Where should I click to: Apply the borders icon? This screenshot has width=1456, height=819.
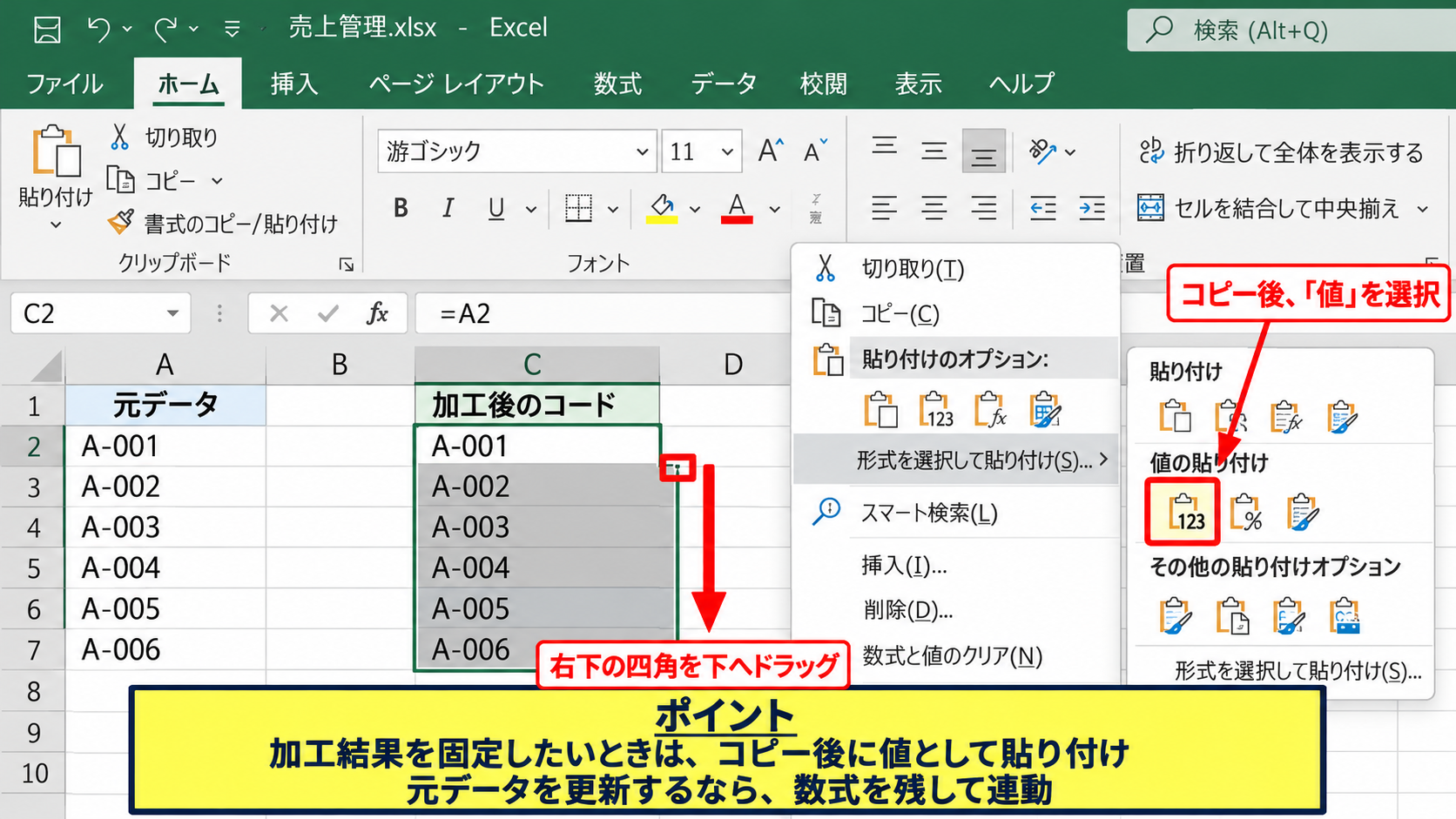pyautogui.click(x=578, y=208)
